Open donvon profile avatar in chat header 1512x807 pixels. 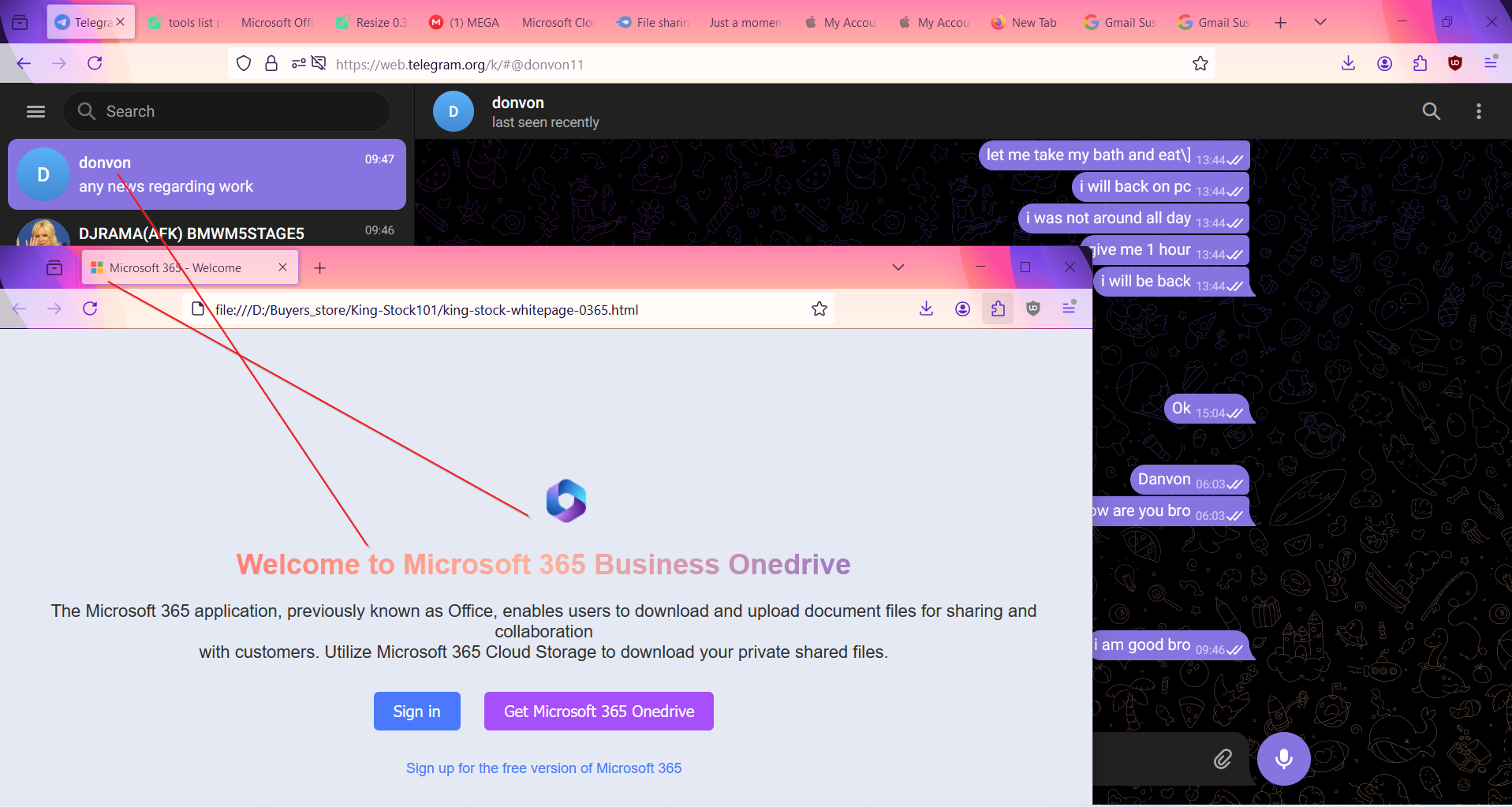click(454, 111)
